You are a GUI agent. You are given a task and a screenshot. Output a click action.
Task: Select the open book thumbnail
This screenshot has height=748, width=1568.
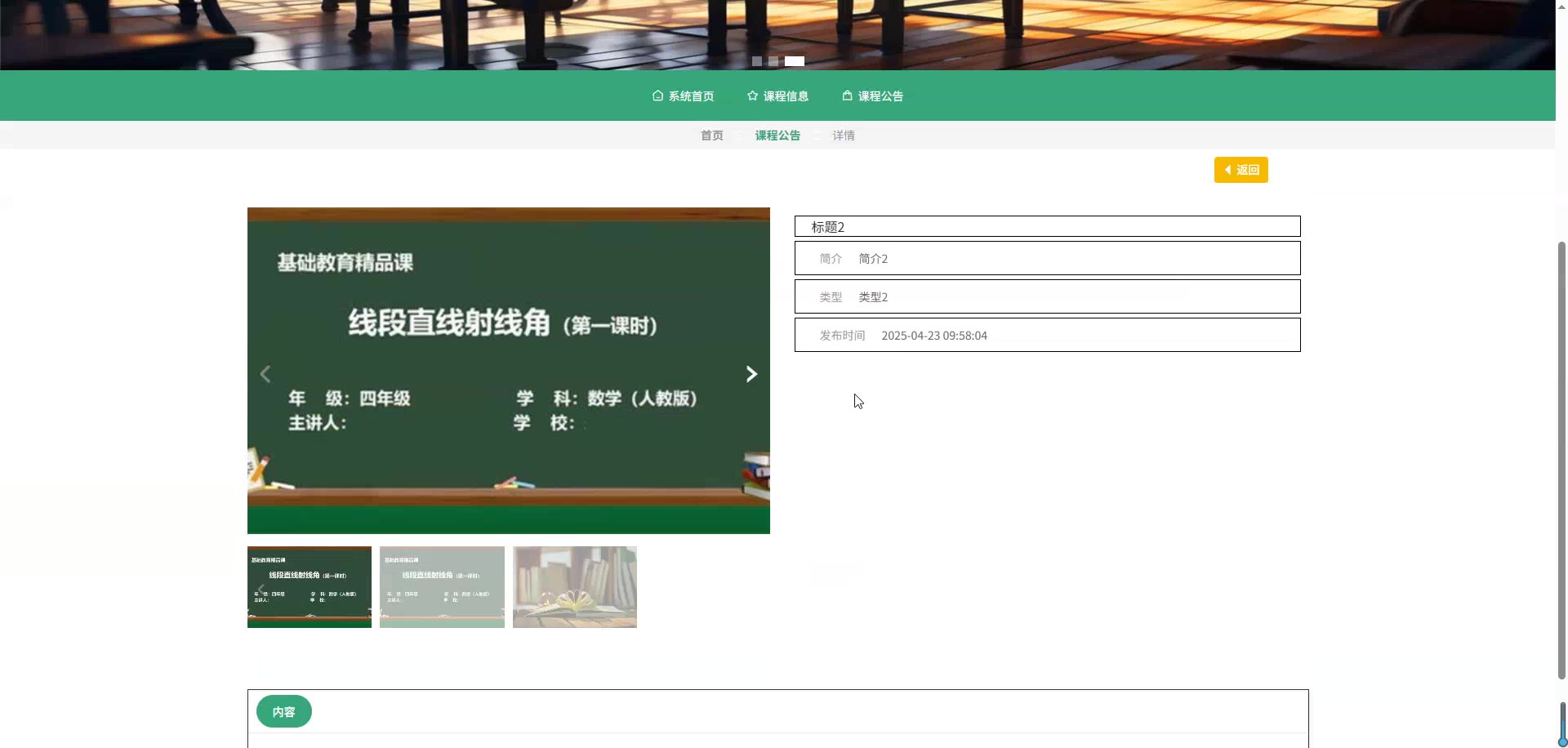tap(575, 587)
